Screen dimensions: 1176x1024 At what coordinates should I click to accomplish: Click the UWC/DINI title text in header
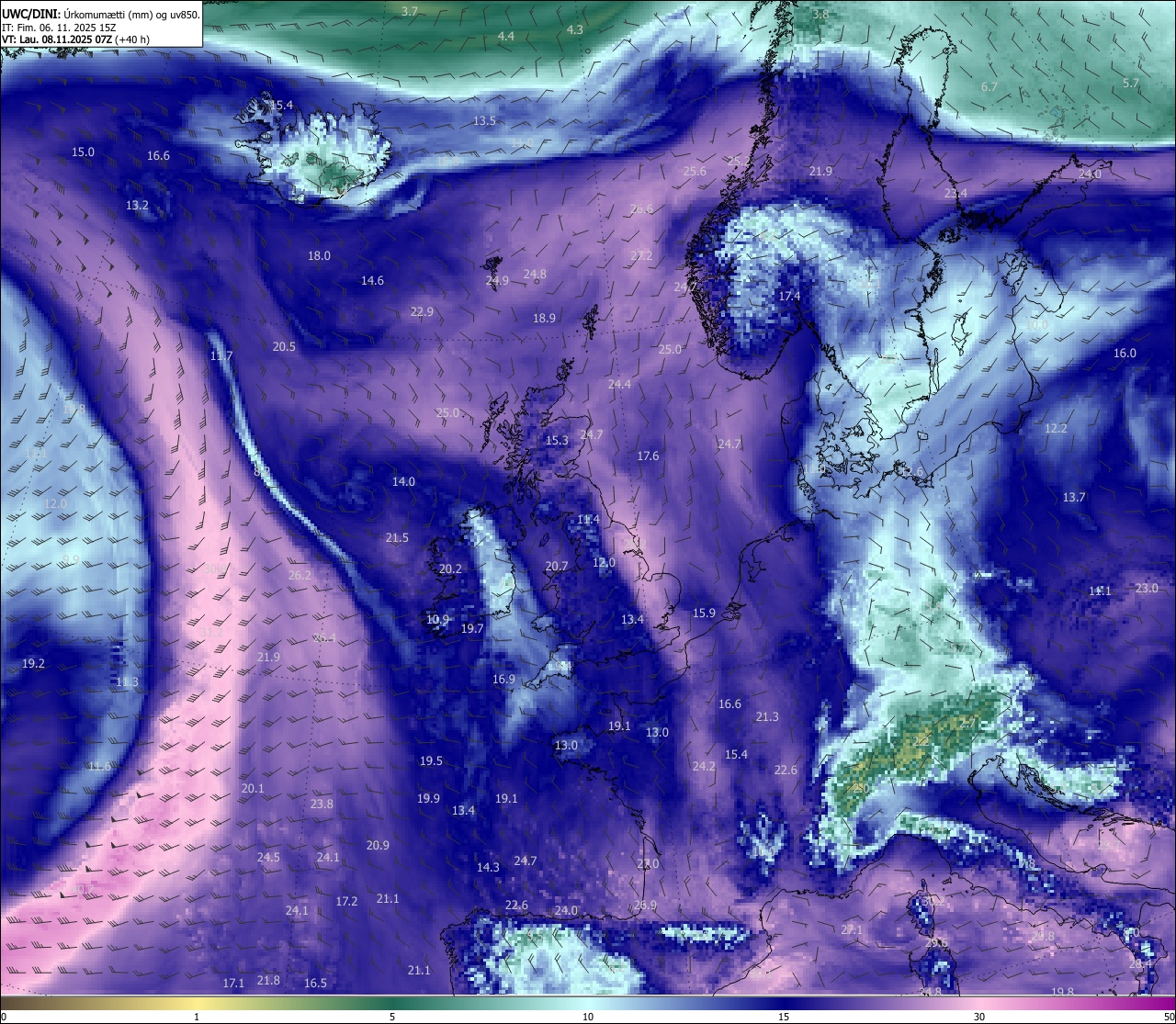tap(31, 15)
